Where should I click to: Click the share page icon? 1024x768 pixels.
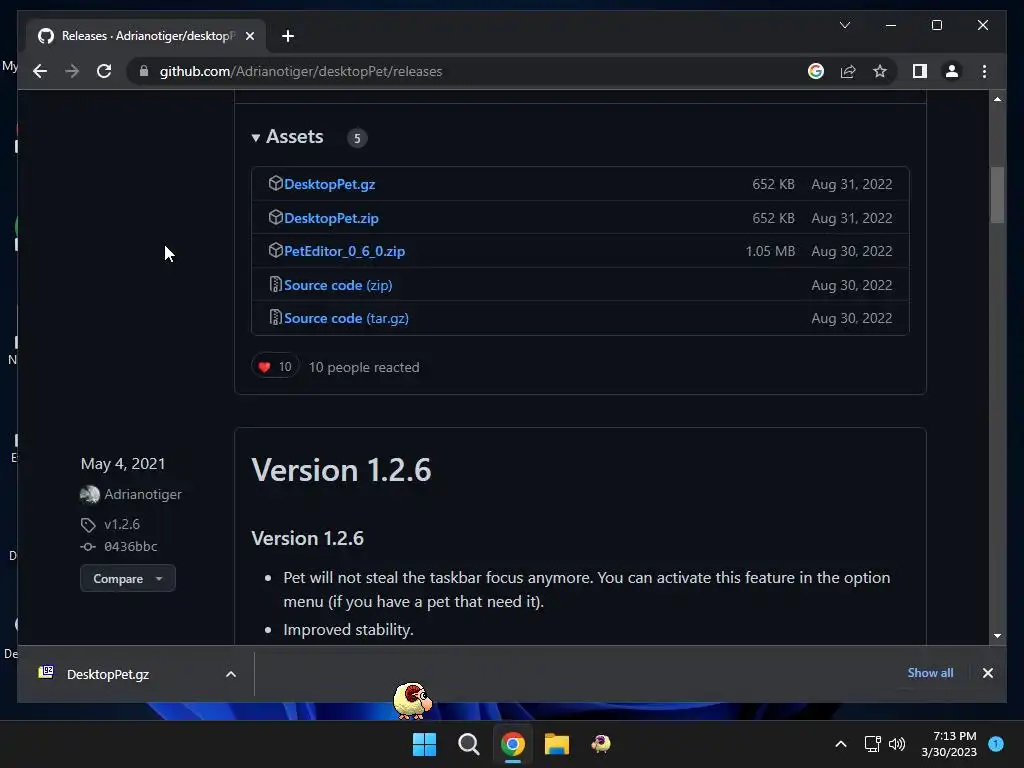click(848, 71)
